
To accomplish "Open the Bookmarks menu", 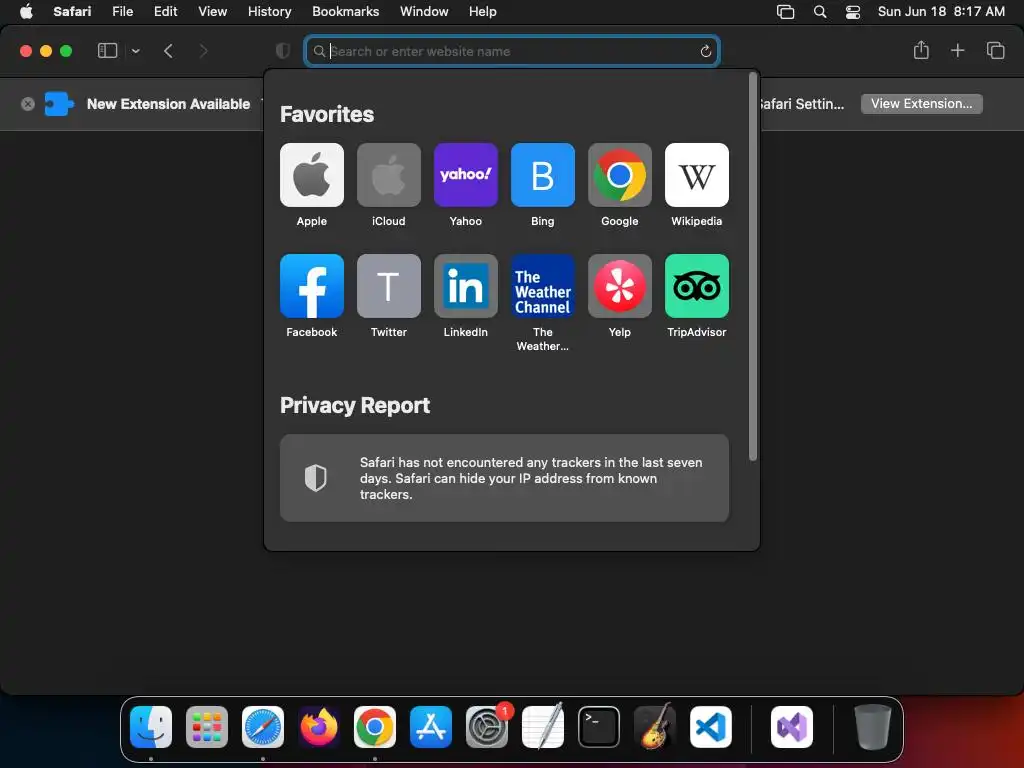I will coord(345,12).
